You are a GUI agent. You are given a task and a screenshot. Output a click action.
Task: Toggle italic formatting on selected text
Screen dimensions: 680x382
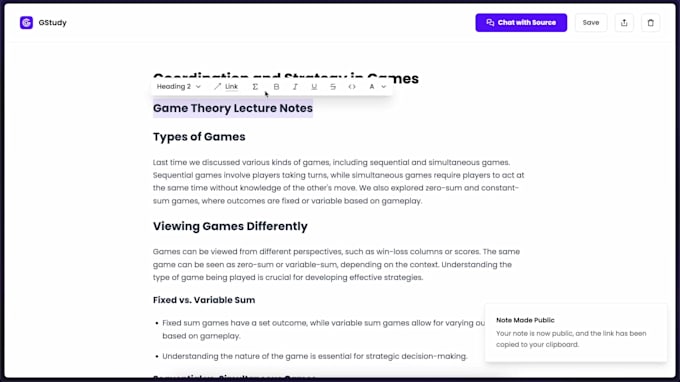tap(295, 87)
